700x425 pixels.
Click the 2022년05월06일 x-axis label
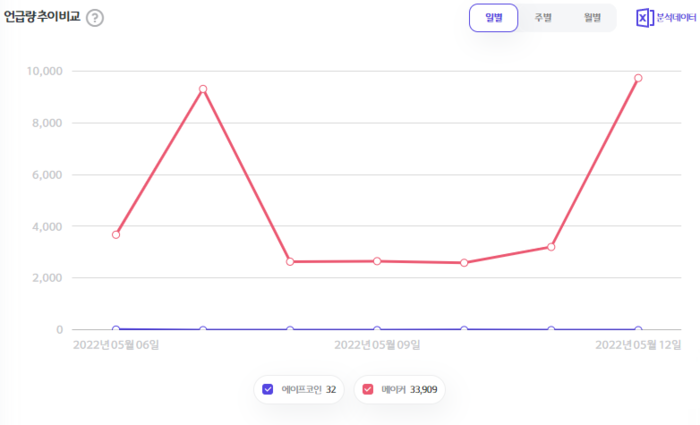116,345
